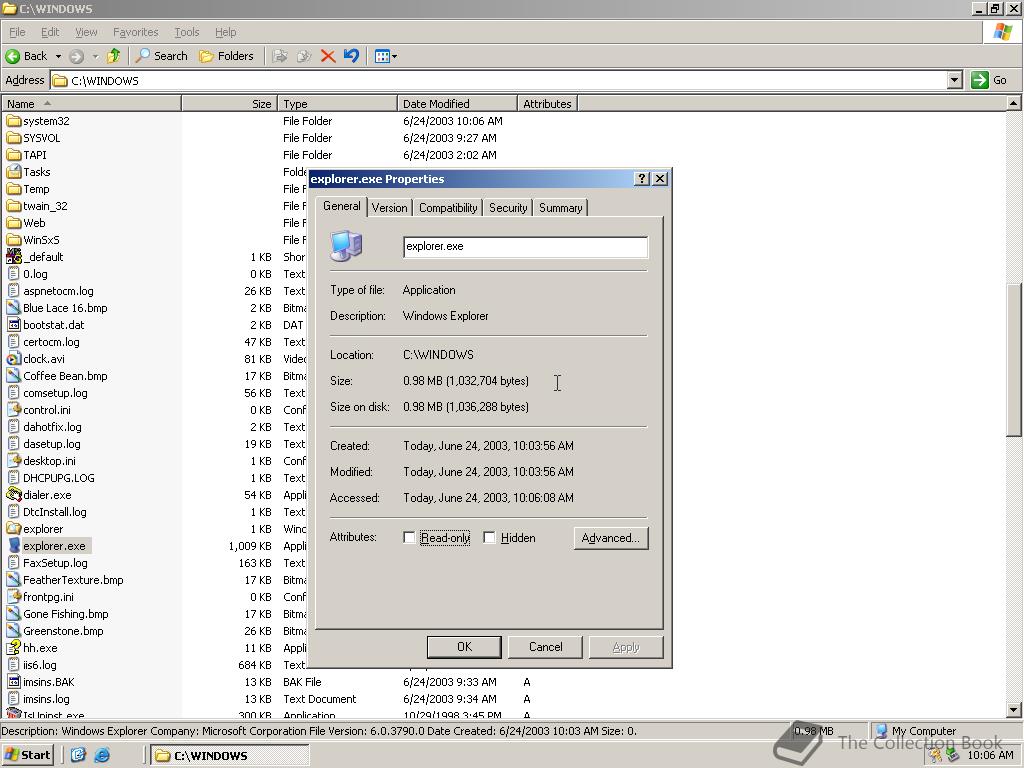Click the Back arrow icon in toolbar

click(x=12, y=56)
